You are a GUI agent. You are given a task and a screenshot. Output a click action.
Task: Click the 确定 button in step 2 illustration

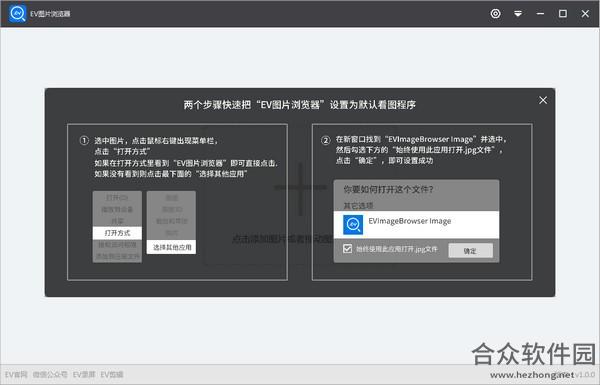point(470,251)
